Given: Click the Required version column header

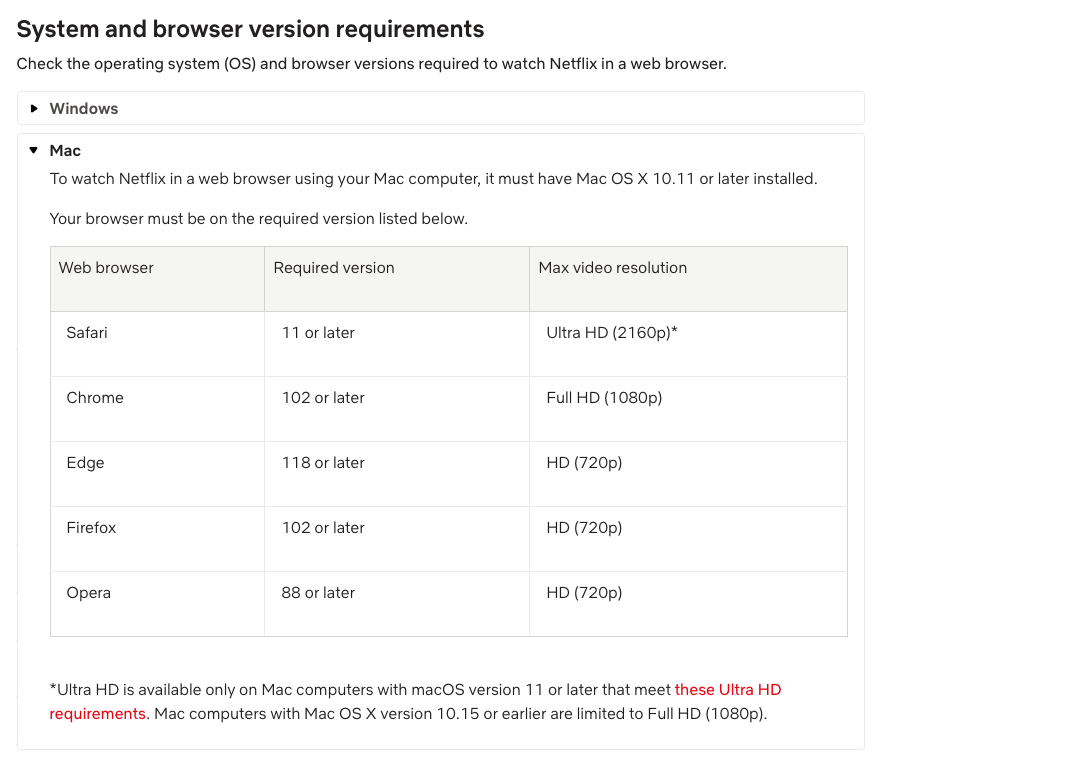Looking at the screenshot, I should click(x=334, y=268).
